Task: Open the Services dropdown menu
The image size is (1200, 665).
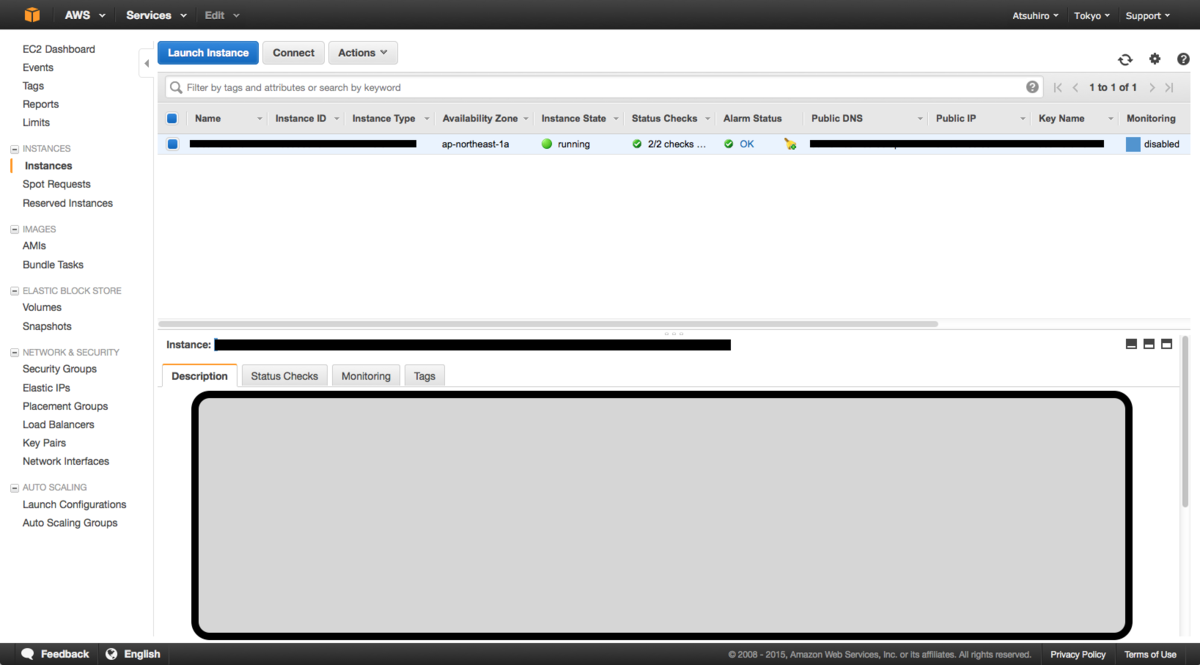Action: (157, 15)
